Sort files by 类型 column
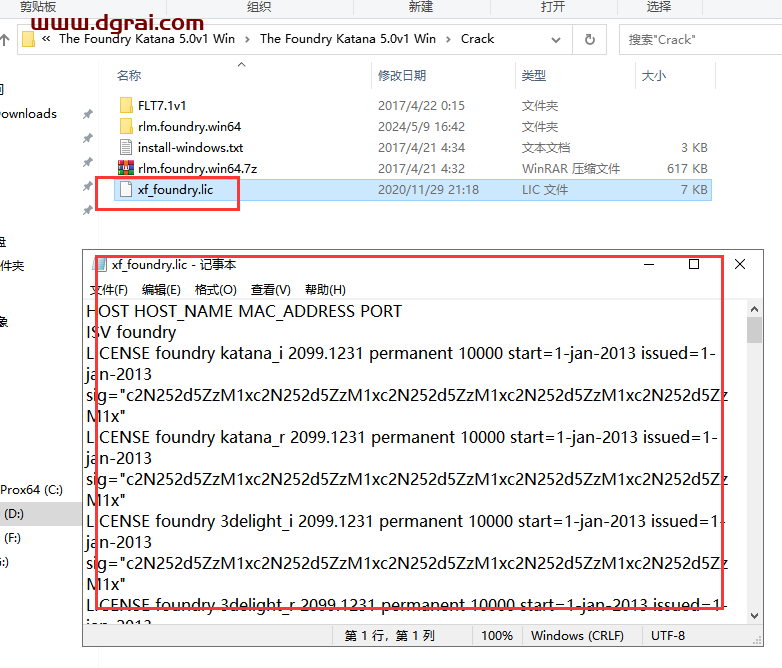782x668 pixels. (x=534, y=76)
